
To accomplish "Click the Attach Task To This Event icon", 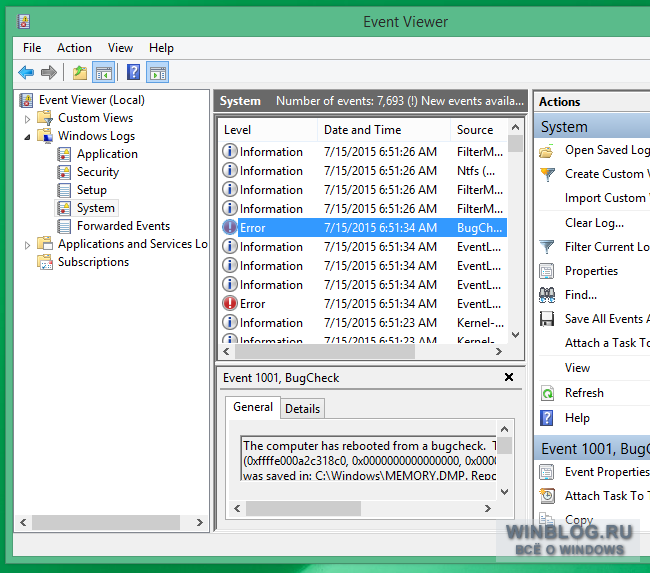I will pyautogui.click(x=547, y=495).
